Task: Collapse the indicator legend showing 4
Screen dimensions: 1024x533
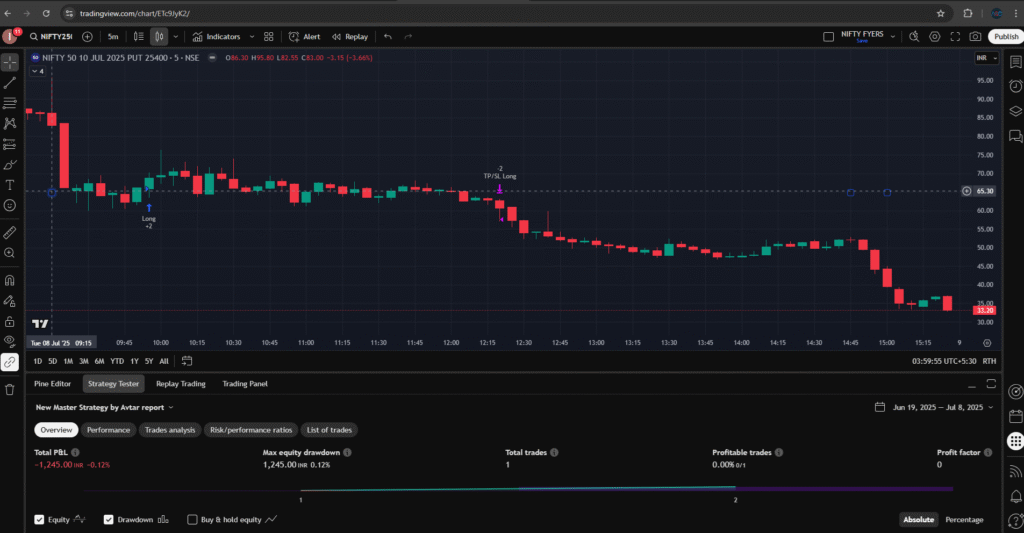Action: pos(38,71)
